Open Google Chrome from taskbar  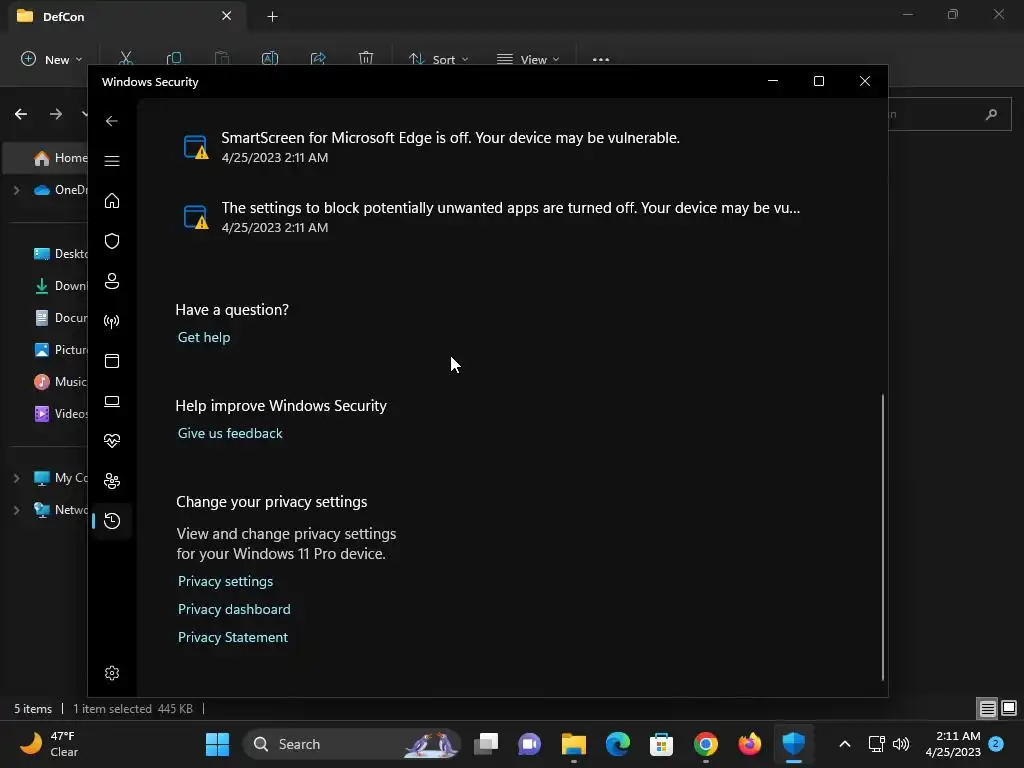point(705,744)
